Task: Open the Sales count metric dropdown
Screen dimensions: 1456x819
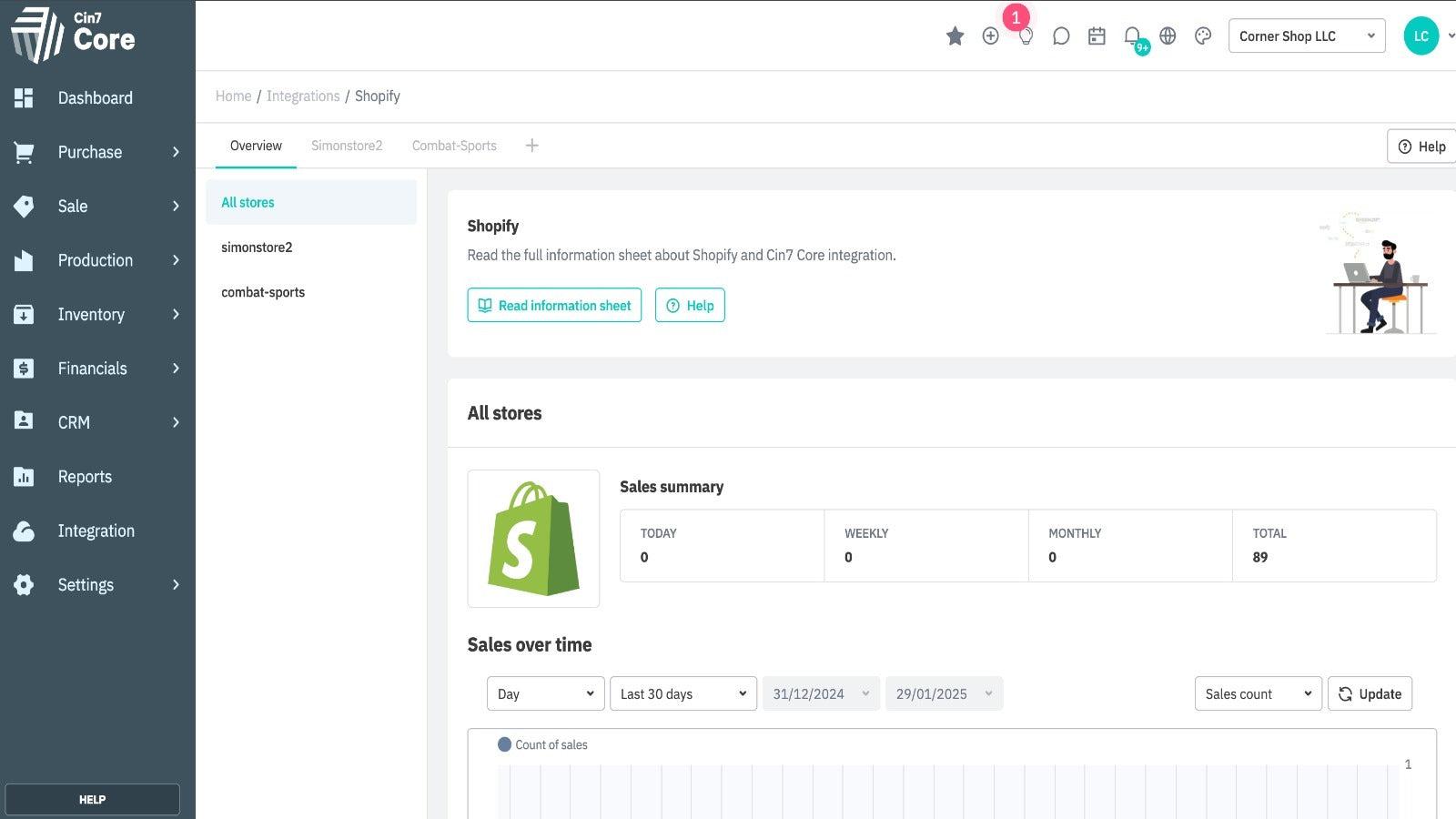Action: pyautogui.click(x=1258, y=693)
